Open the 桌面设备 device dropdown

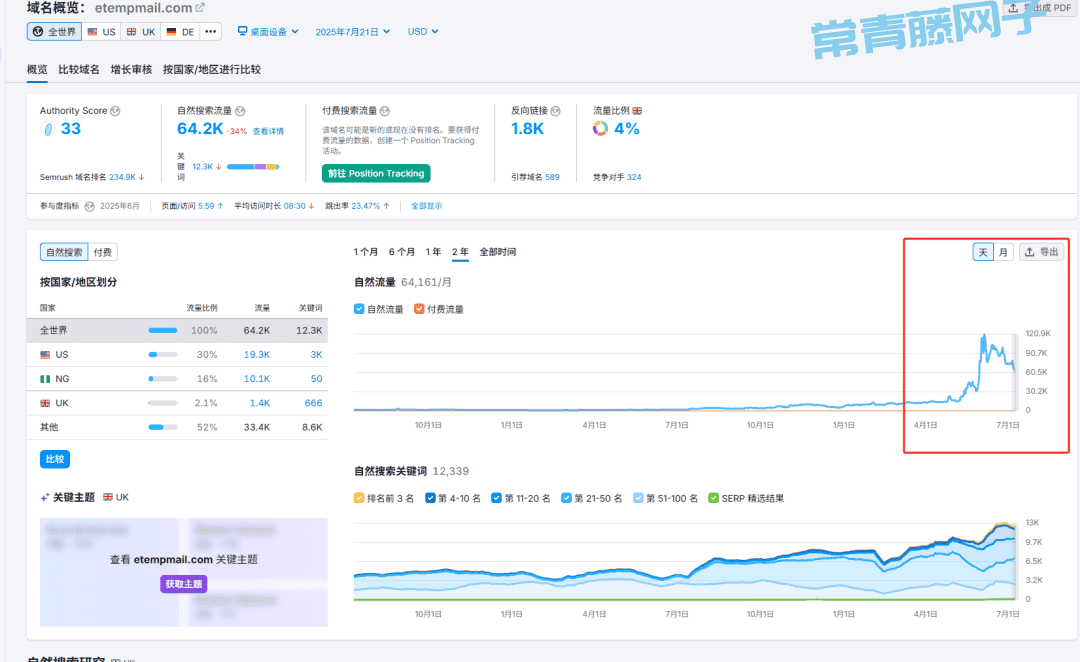click(x=268, y=32)
